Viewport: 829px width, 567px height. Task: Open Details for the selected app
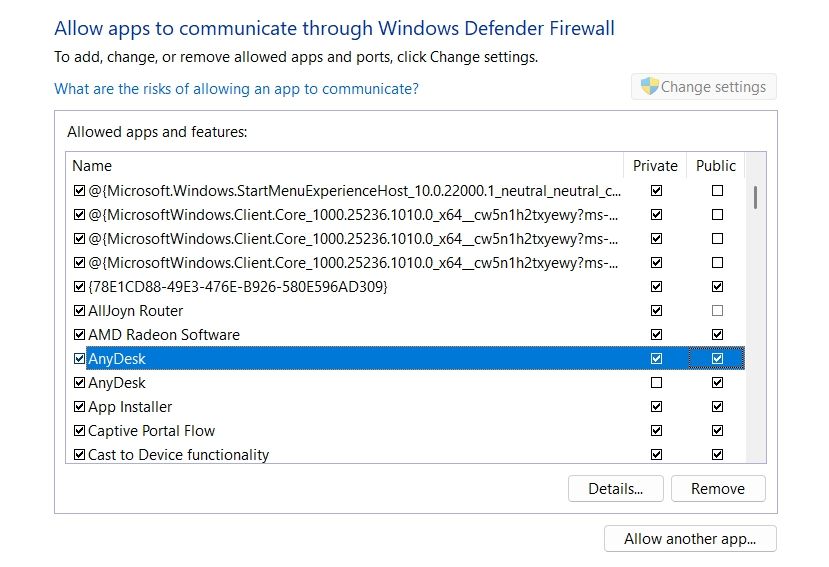[615, 488]
